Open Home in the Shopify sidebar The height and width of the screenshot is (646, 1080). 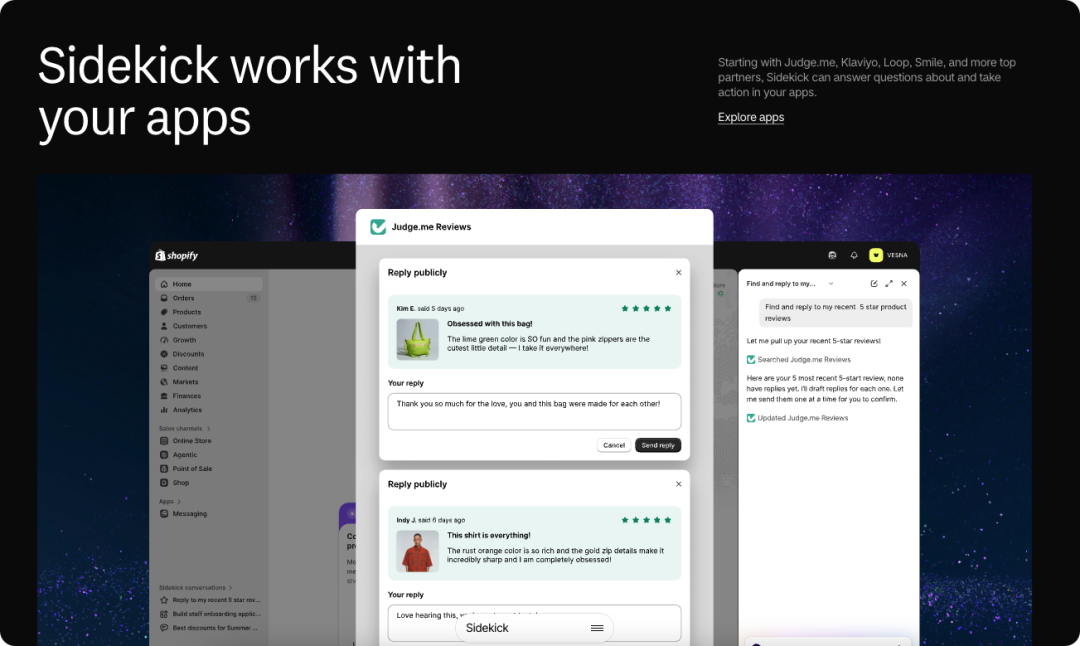point(209,284)
